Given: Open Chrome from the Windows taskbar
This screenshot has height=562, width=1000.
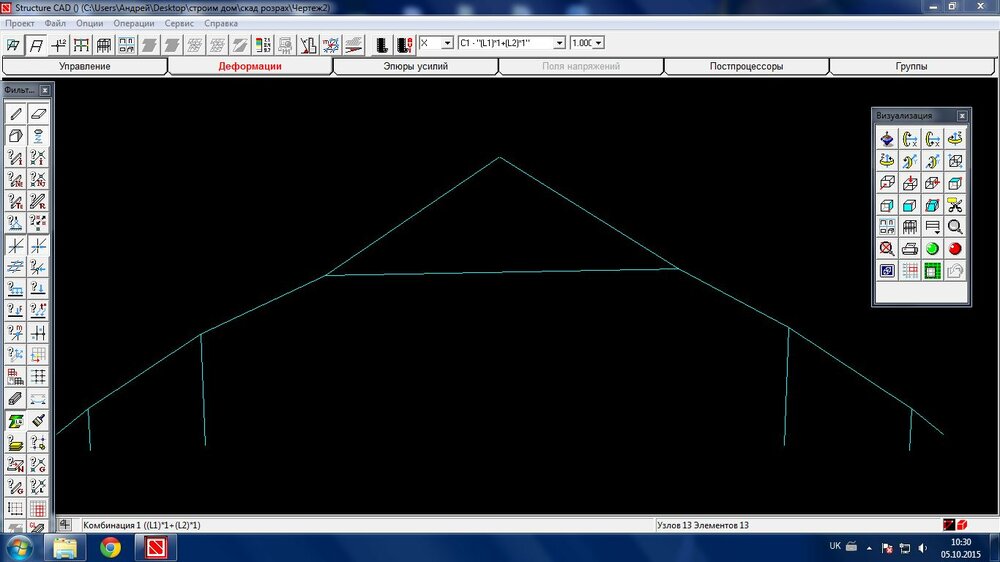Looking at the screenshot, I should tap(110, 547).
